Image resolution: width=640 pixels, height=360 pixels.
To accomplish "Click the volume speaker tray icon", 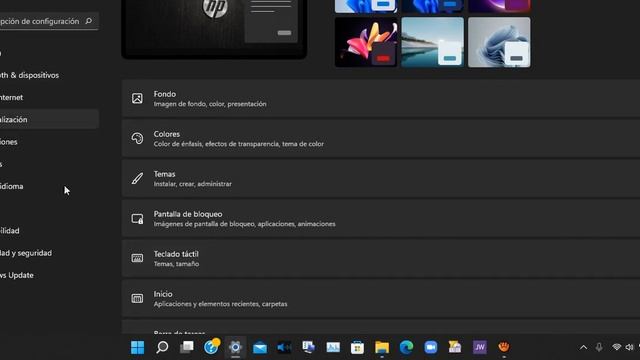I will [x=629, y=347].
